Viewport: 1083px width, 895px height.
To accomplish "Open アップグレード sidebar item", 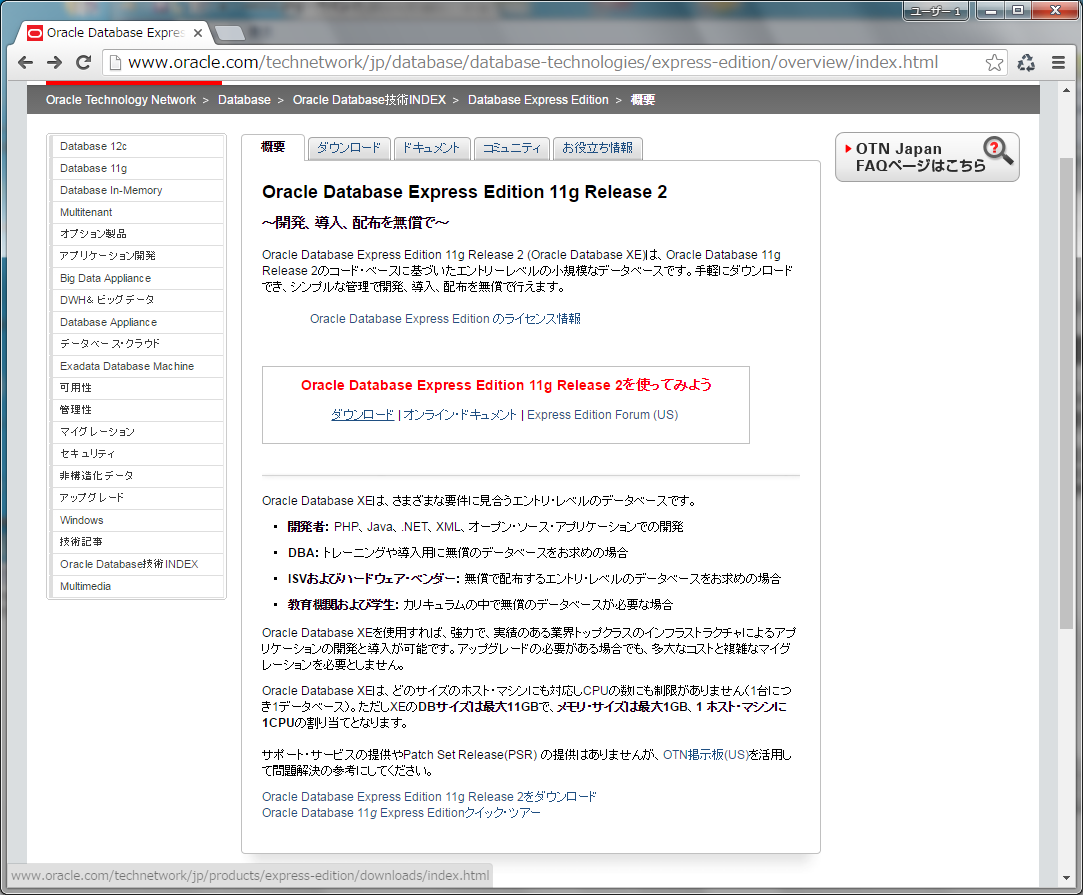I will click(138, 498).
